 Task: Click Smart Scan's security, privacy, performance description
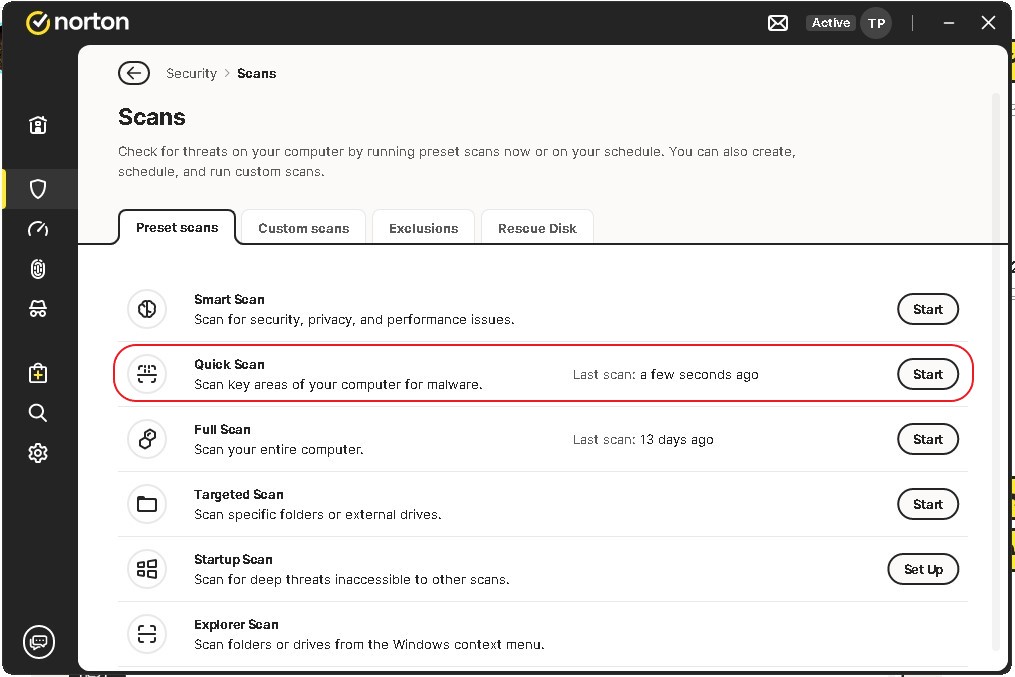click(354, 320)
